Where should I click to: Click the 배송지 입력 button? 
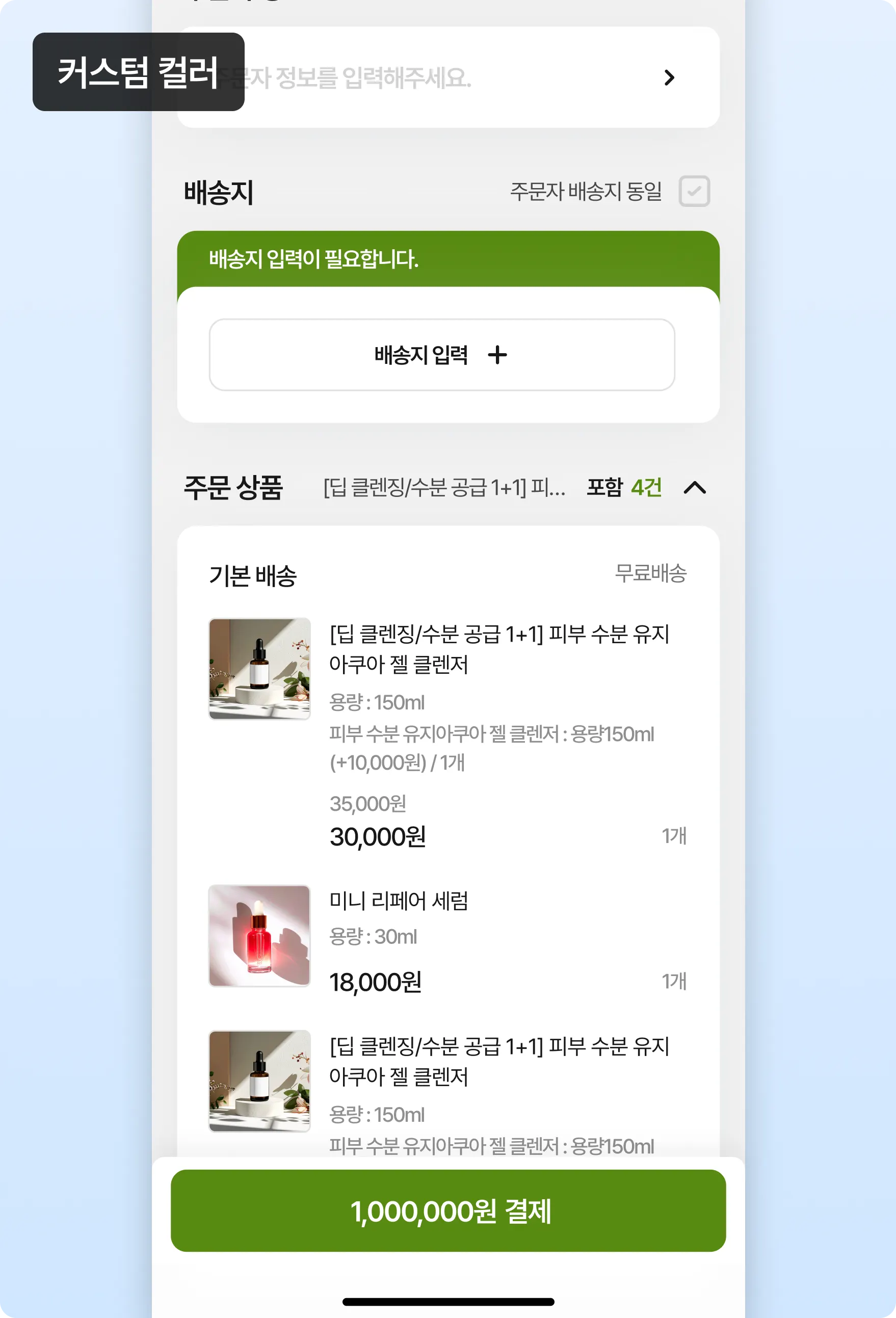click(x=442, y=354)
